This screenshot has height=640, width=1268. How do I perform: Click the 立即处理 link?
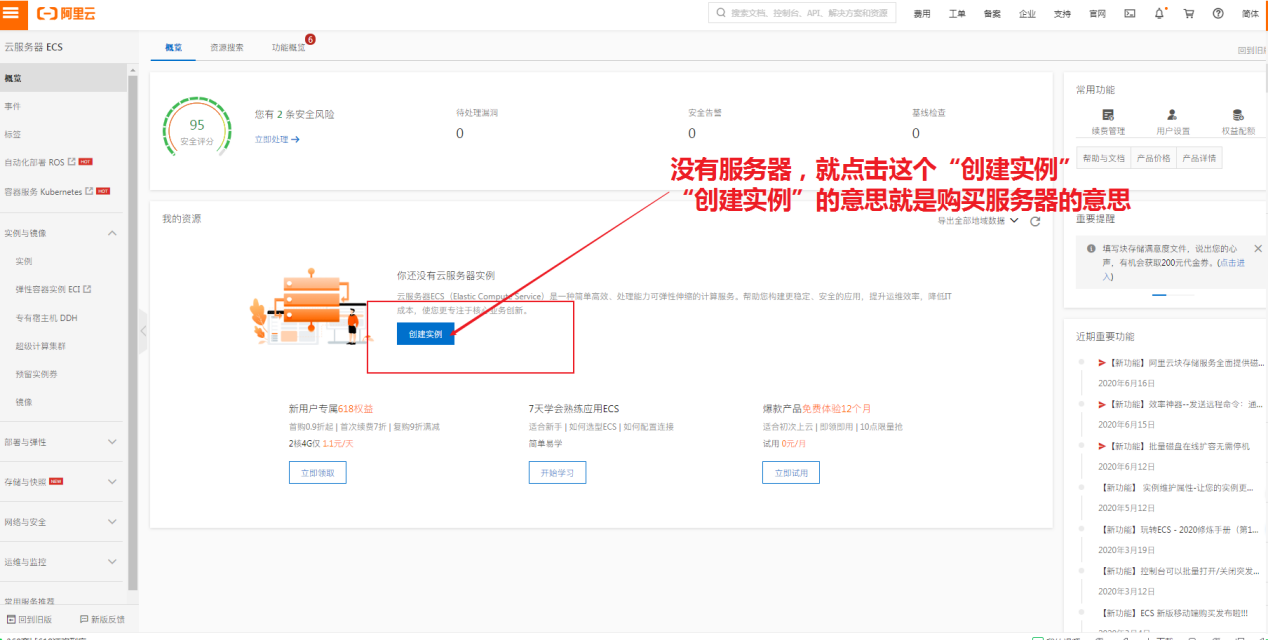[x=277, y=140]
